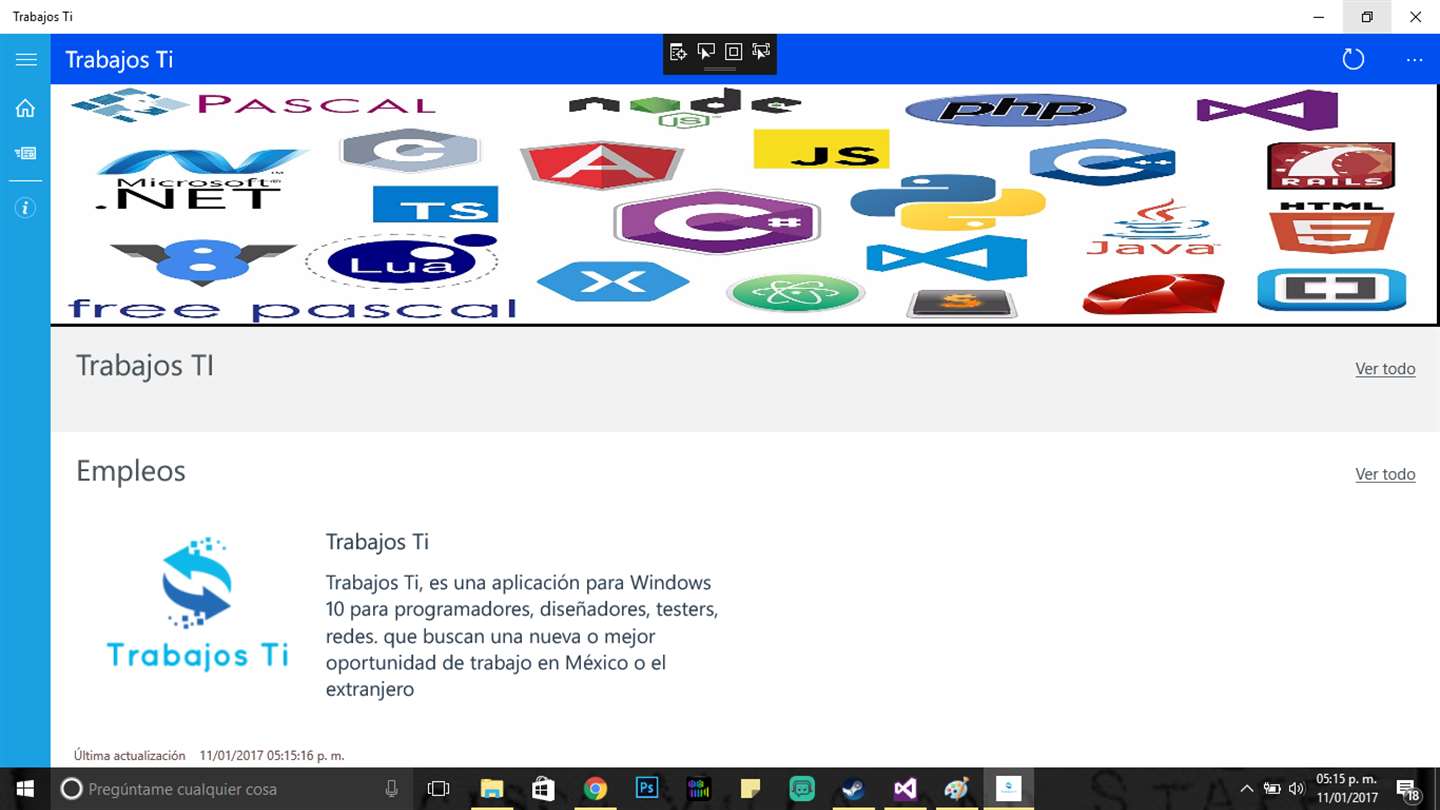
Task: Enable element selection debug tool
Action: pos(706,52)
